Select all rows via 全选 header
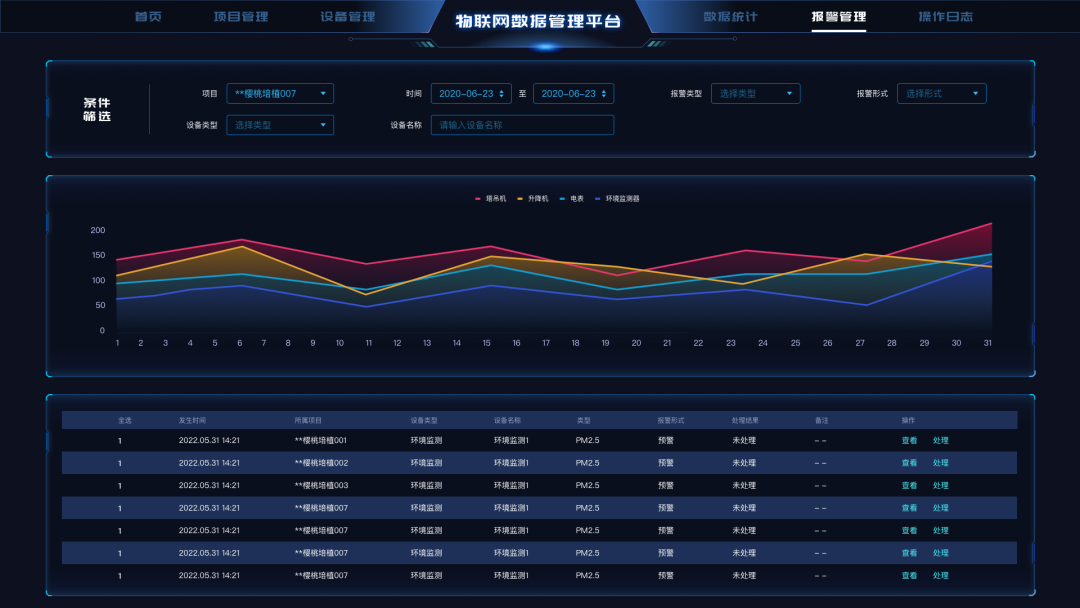This screenshot has width=1080, height=608. [x=125, y=421]
